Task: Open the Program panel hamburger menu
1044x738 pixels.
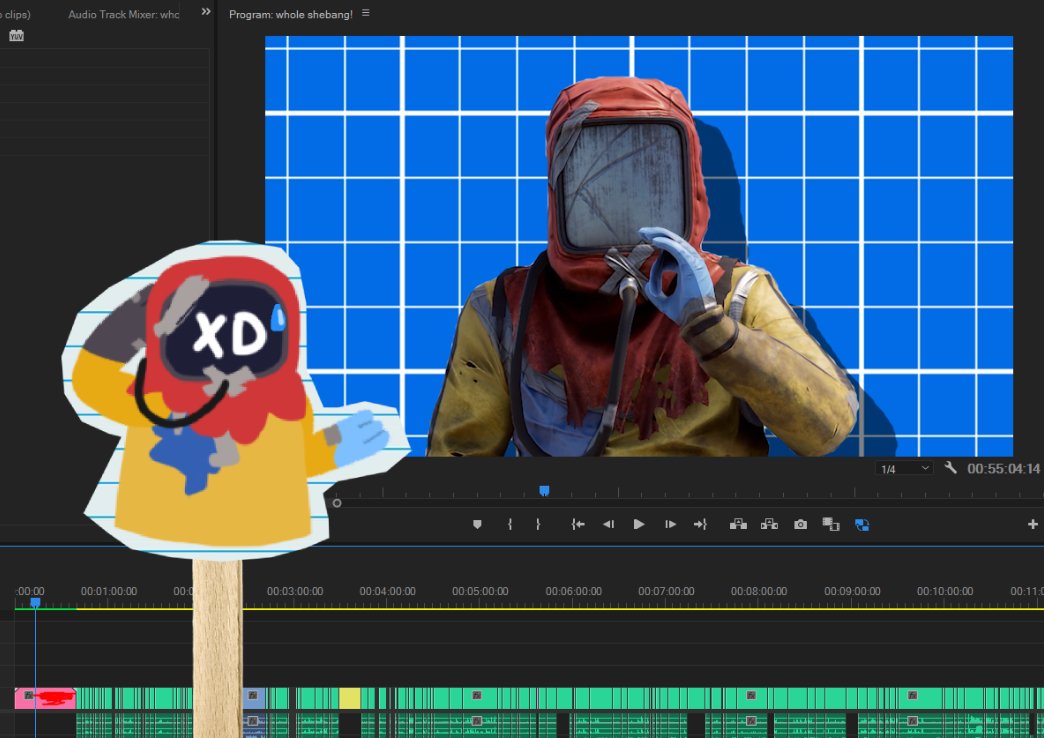Action: point(366,13)
